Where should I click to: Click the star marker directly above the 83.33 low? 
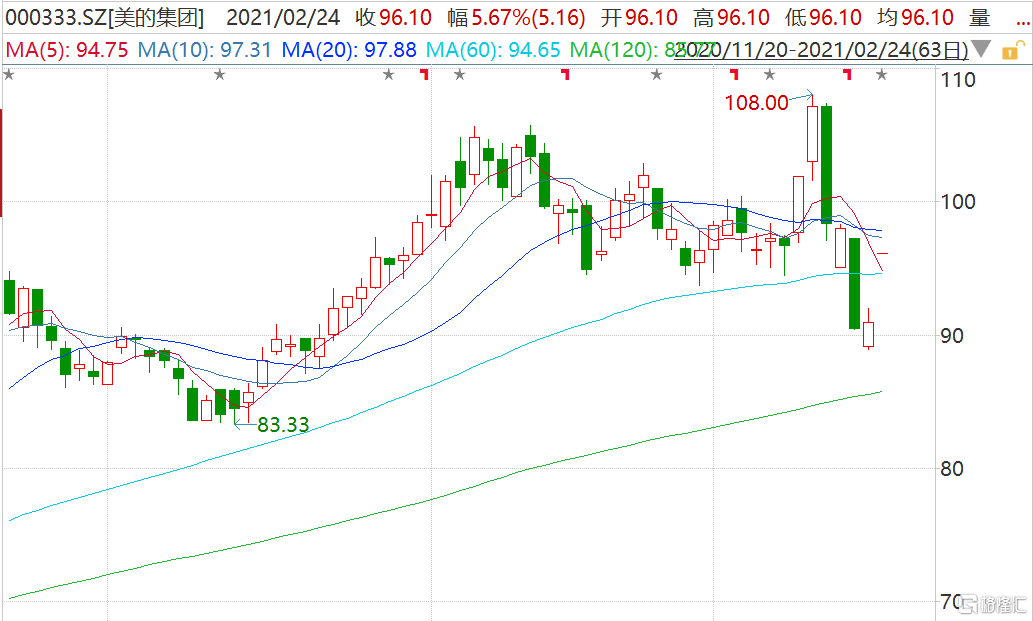coord(220,75)
